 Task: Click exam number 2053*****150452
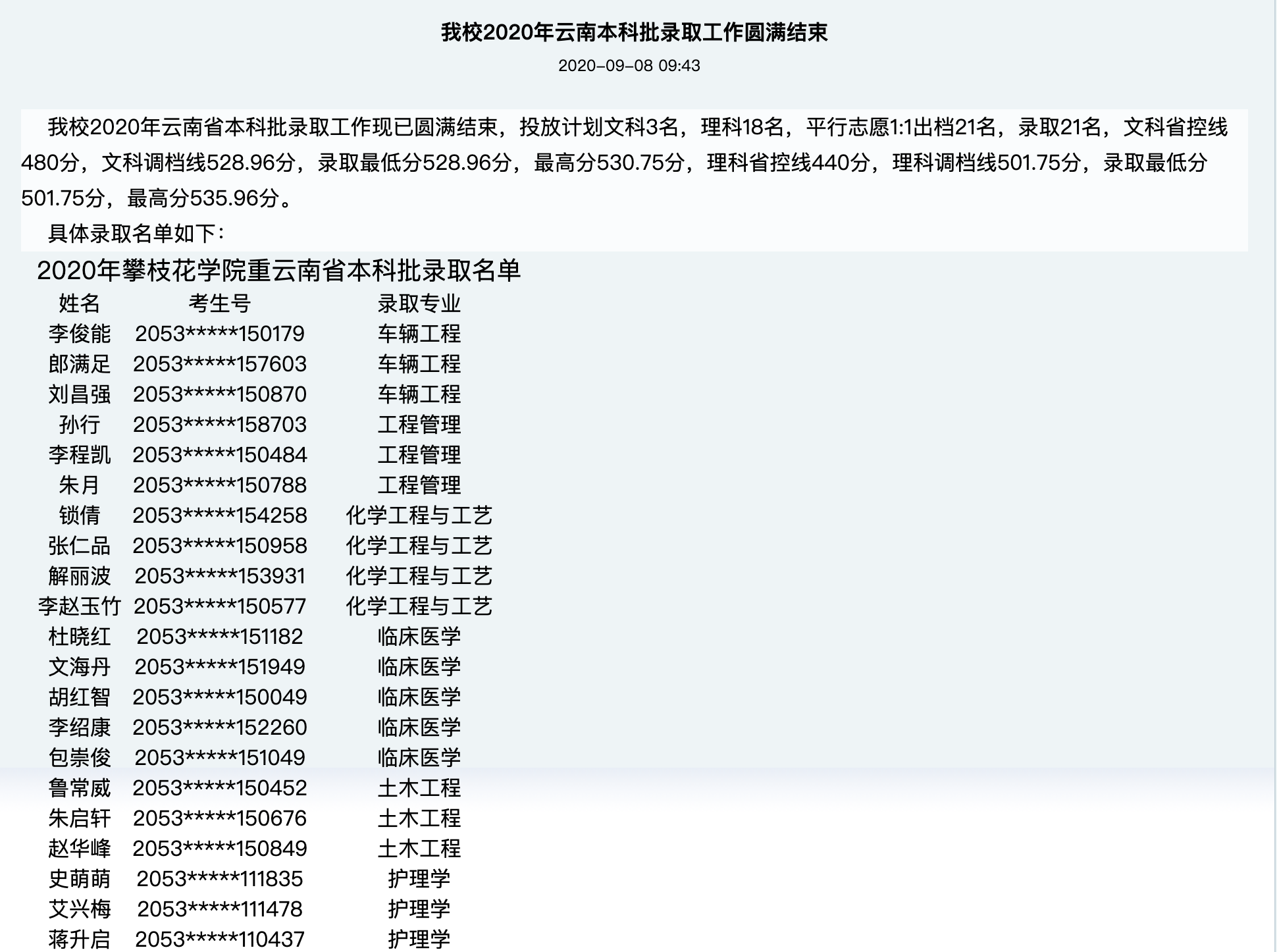220,788
